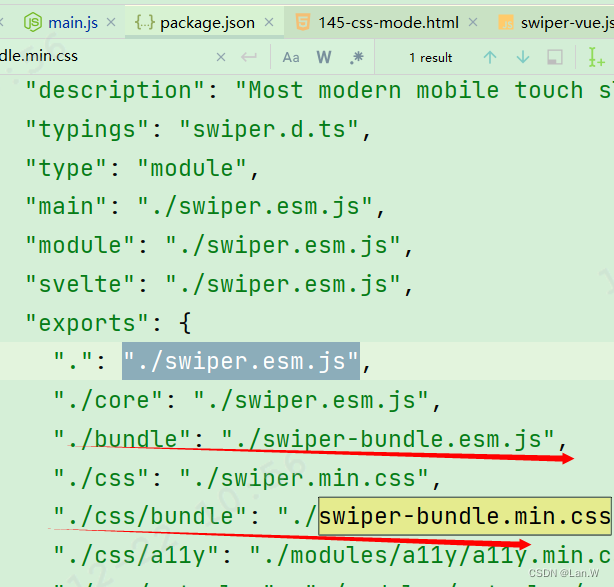Toggle Match Case search option
The width and height of the screenshot is (614, 587).
click(291, 58)
